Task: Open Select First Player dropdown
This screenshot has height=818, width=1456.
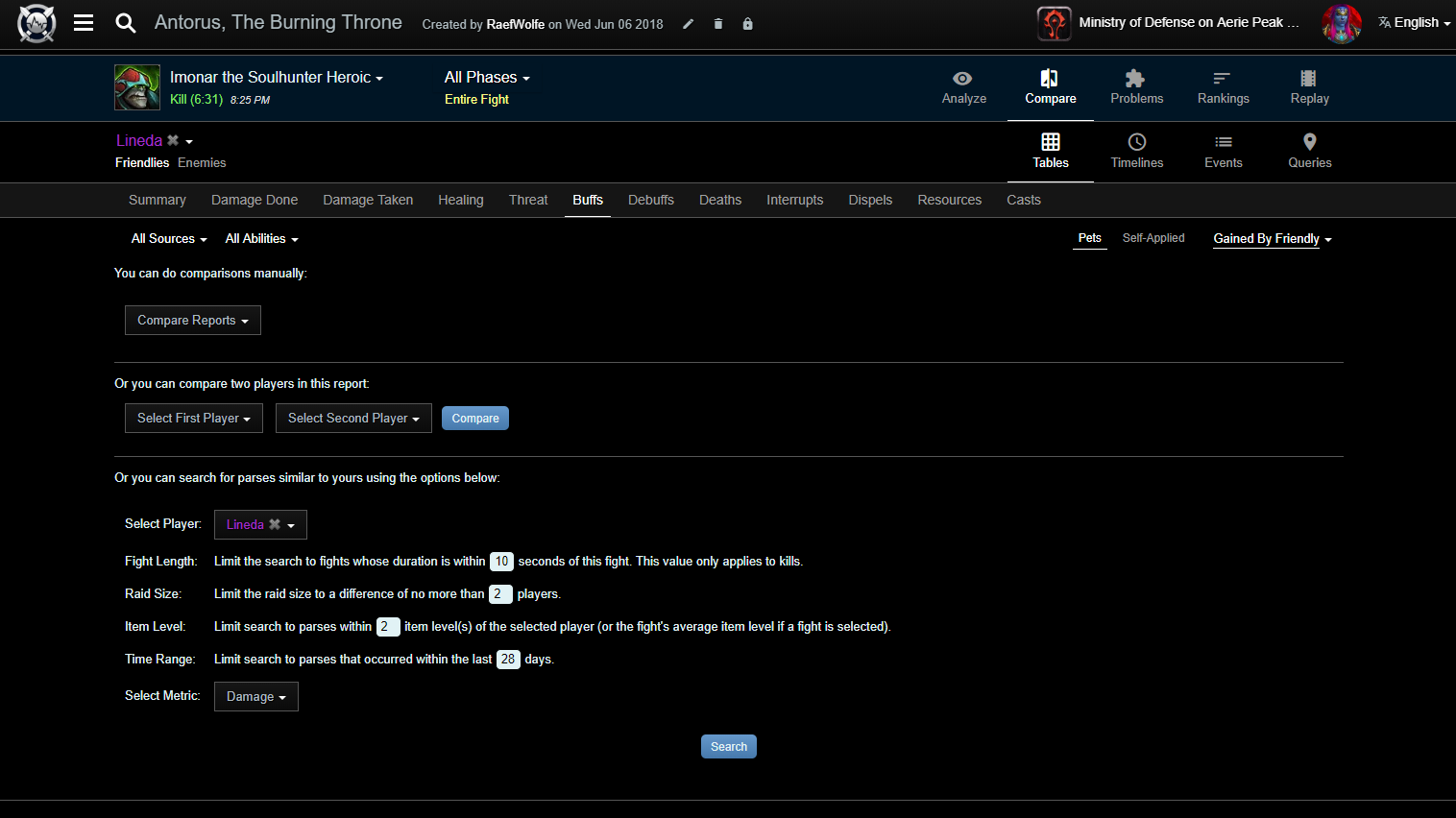Action: [194, 418]
